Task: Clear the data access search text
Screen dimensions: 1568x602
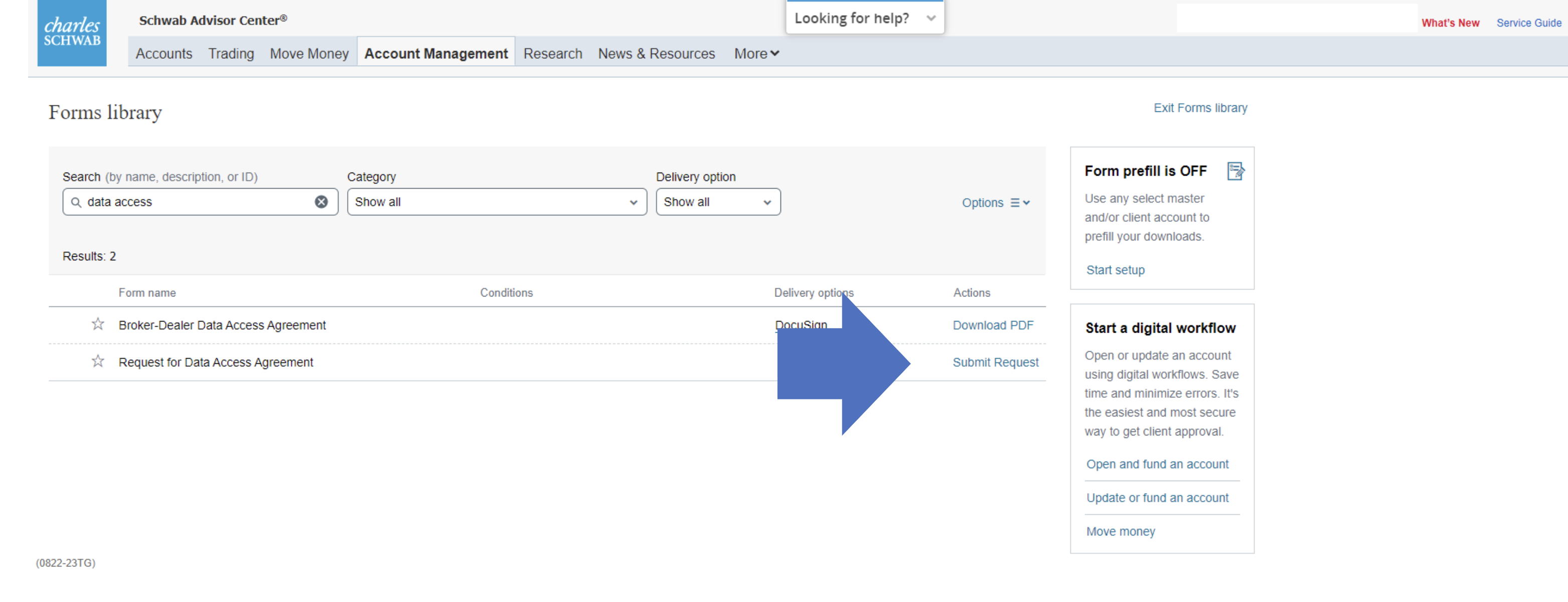Action: tap(321, 202)
